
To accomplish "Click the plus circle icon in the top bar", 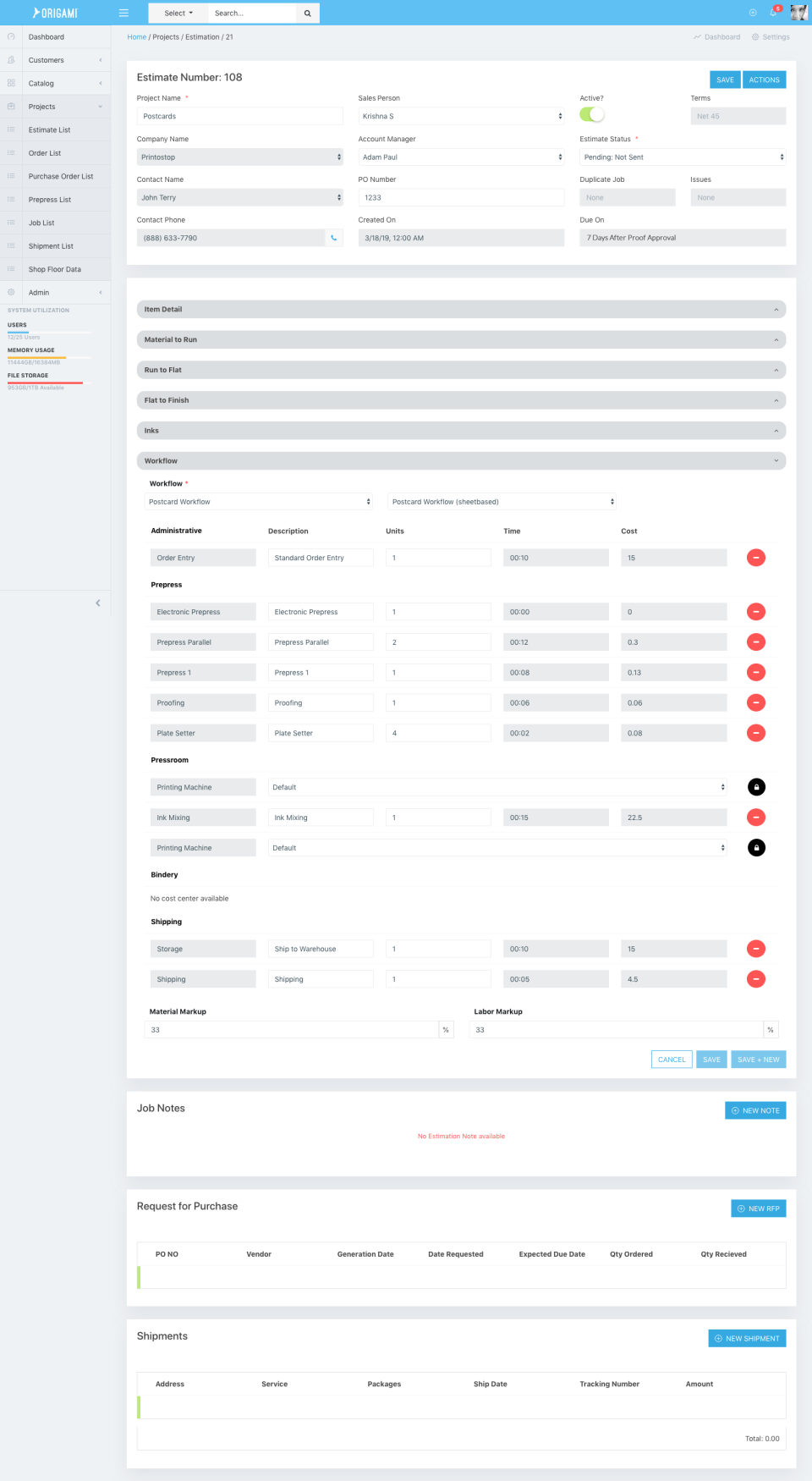I will tap(753, 13).
